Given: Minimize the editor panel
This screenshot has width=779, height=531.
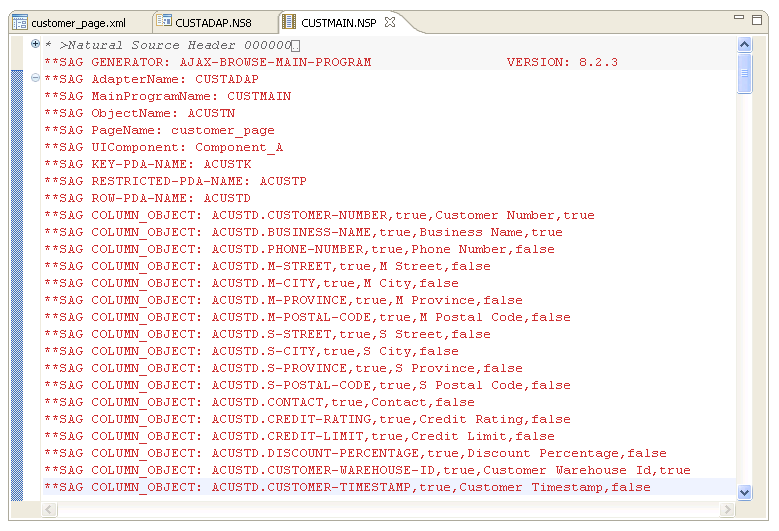Looking at the screenshot, I should pos(740,19).
